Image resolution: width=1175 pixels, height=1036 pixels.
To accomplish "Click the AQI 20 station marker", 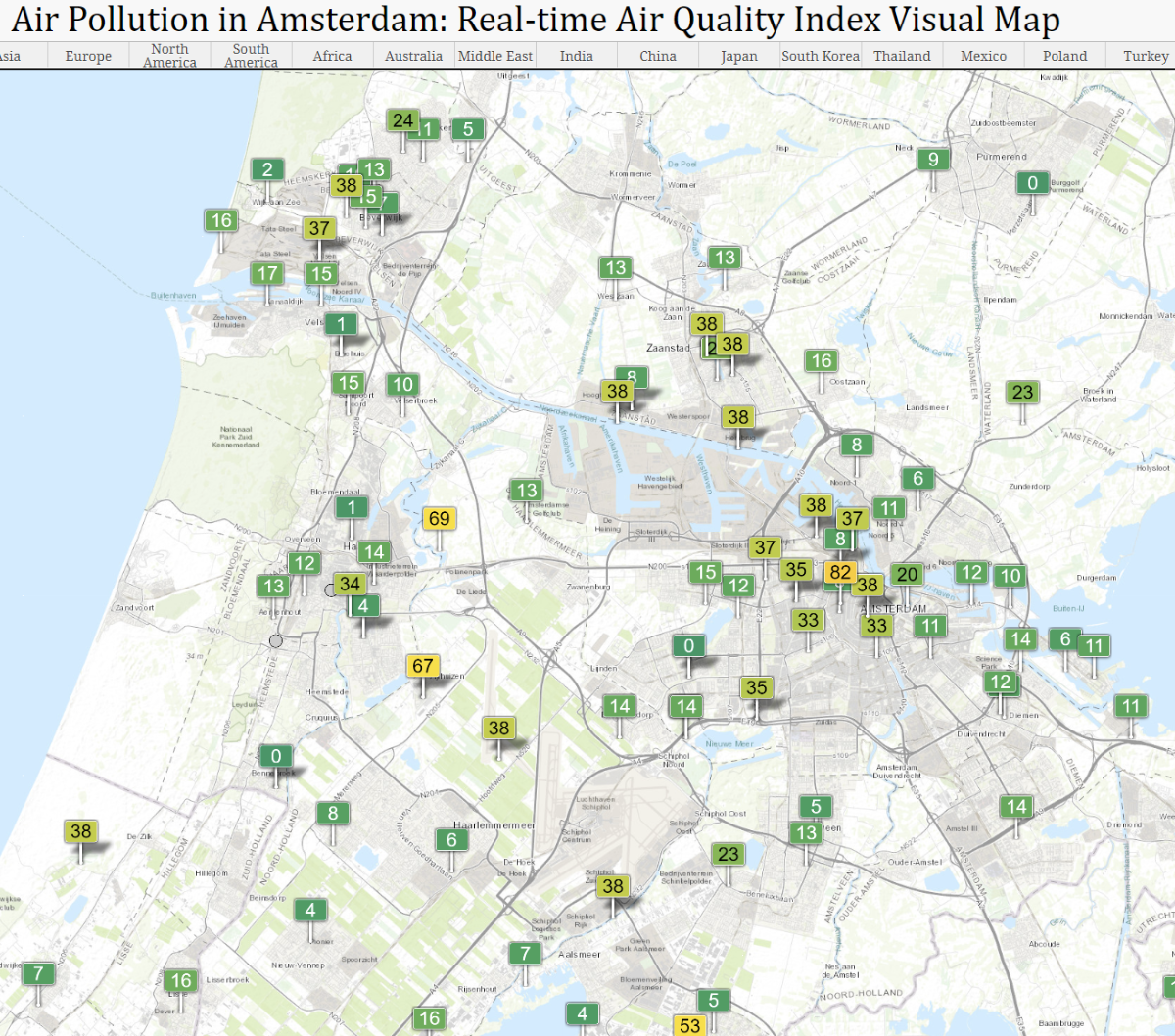I will [907, 575].
